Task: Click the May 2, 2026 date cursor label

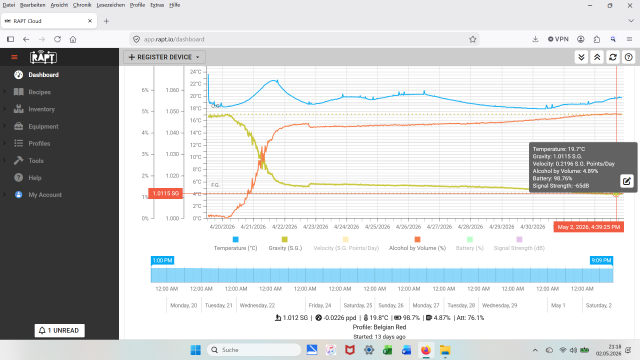Action: 589,227
